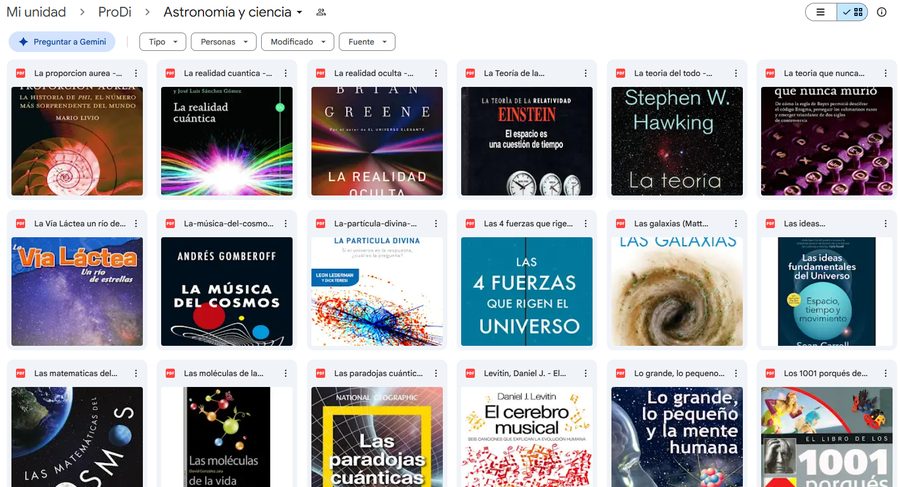Open La música del cosmos thumbnail
The image size is (900, 487).
(x=227, y=291)
